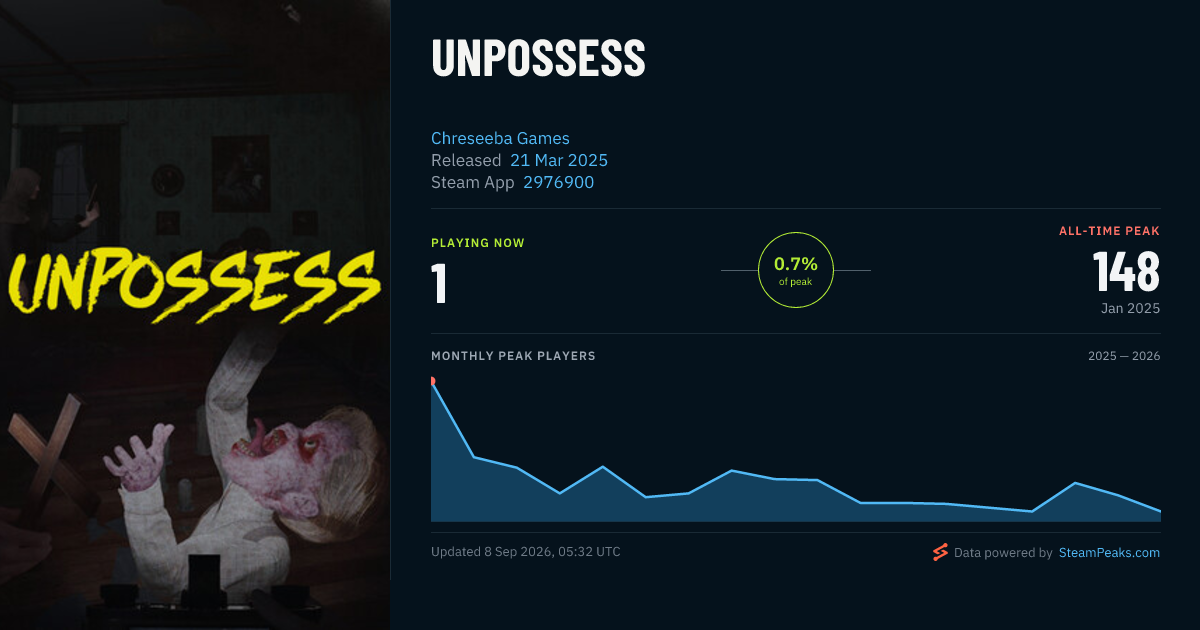This screenshot has width=1200, height=630.
Task: Click the 2025 — 2026 chart range label
Action: tap(1124, 356)
